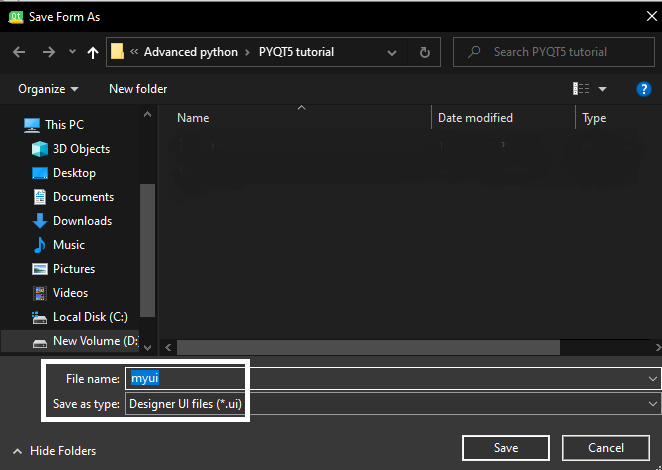Viewport: 662px width, 470px height.
Task: Click the Cancel button
Action: pos(605,448)
